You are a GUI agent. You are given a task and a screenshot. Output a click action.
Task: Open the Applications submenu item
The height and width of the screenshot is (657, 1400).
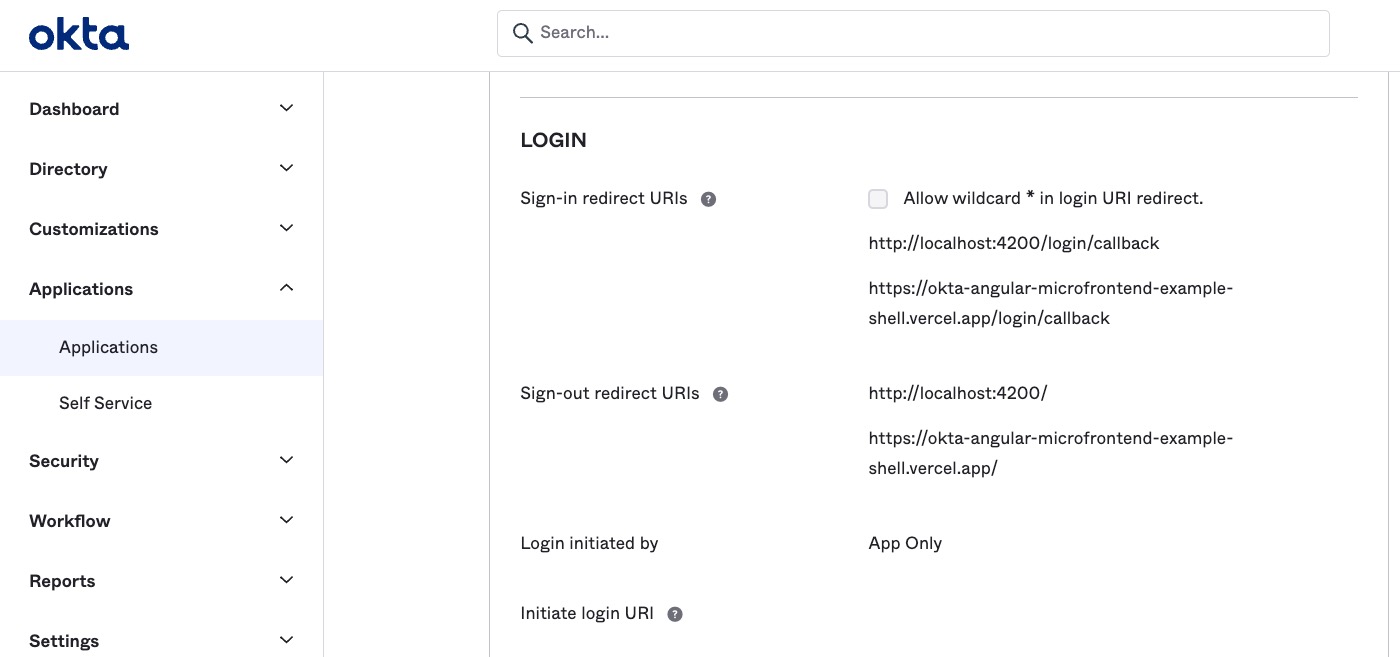(x=108, y=347)
